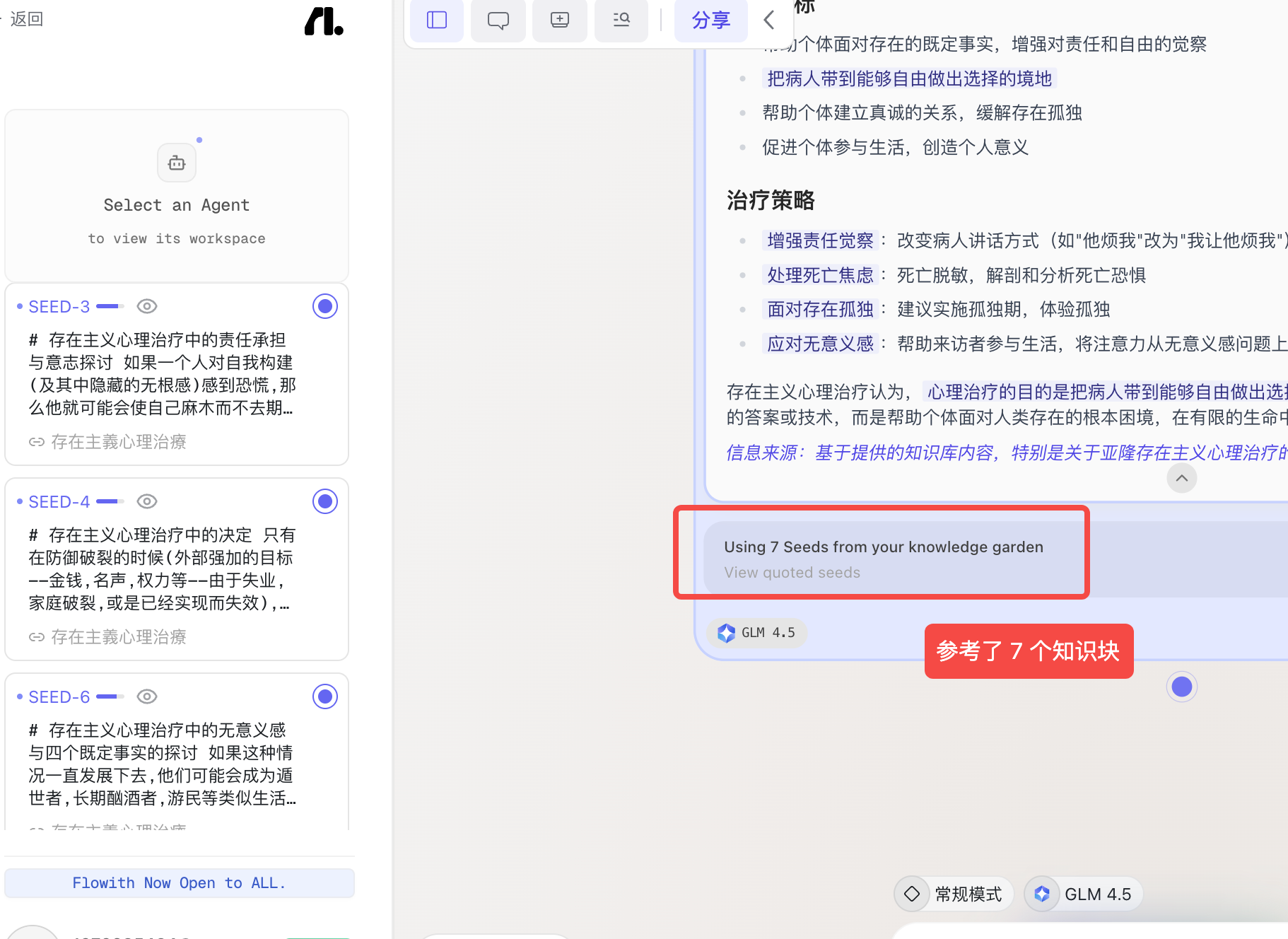Click the link icon under SEED-3
1288x939 pixels.
coord(37,442)
